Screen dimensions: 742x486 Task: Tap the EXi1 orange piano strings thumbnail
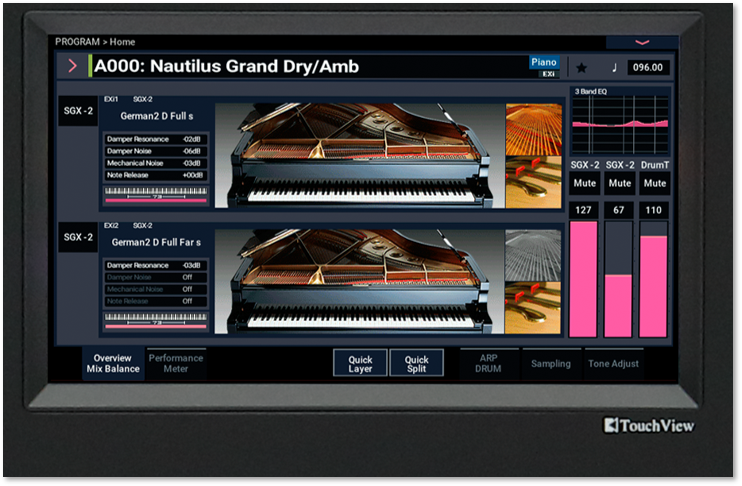pos(534,130)
